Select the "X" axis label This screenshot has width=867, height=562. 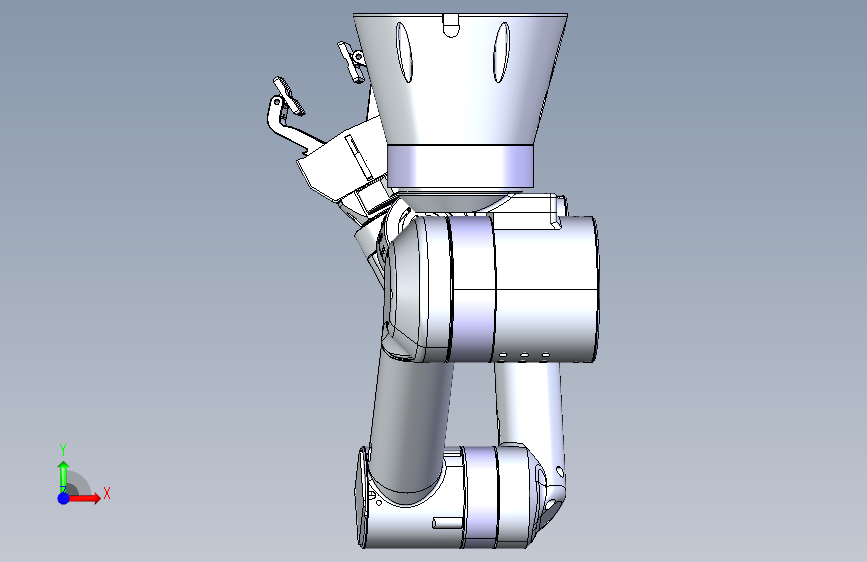coord(107,493)
